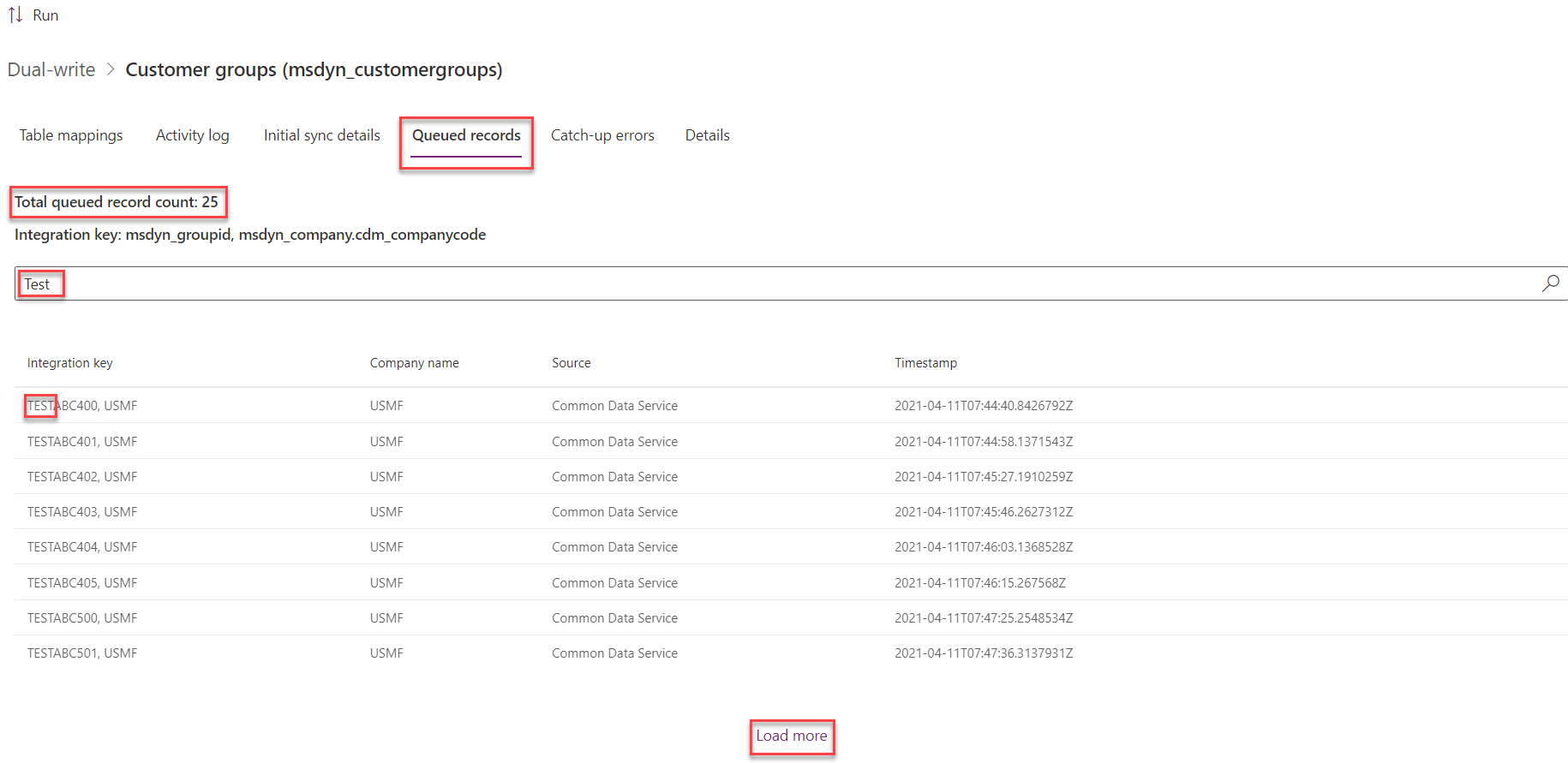
Task: Open Initial sync details tab
Action: coord(322,135)
